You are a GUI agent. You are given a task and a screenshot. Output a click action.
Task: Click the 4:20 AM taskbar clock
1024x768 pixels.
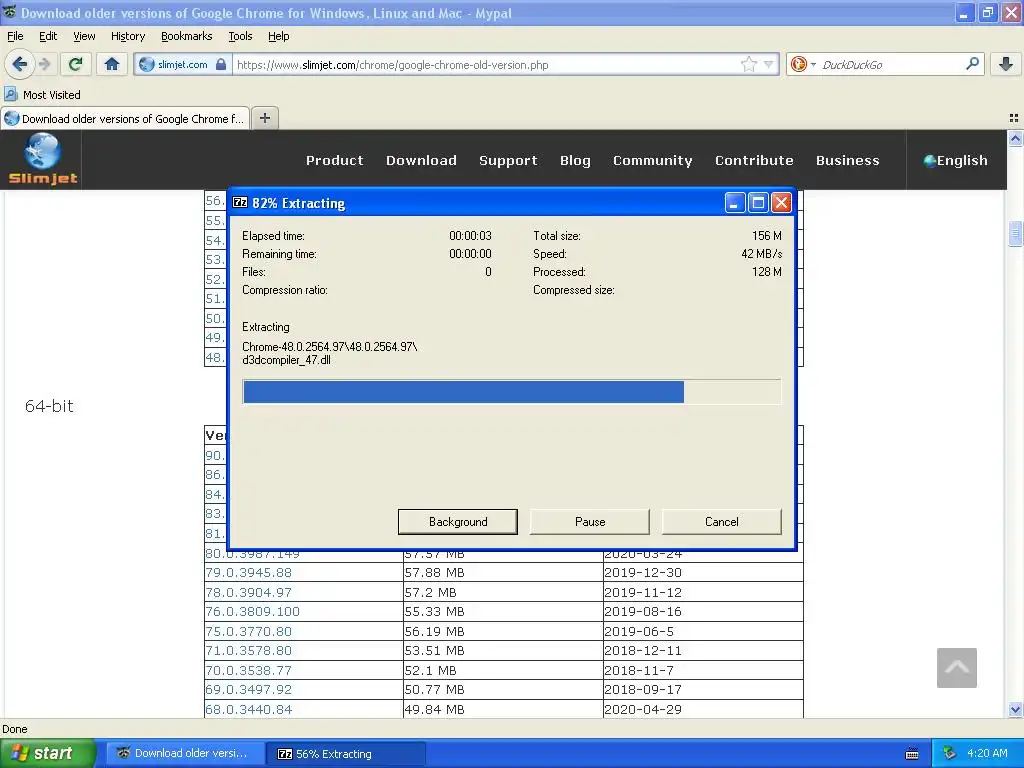tap(987, 753)
